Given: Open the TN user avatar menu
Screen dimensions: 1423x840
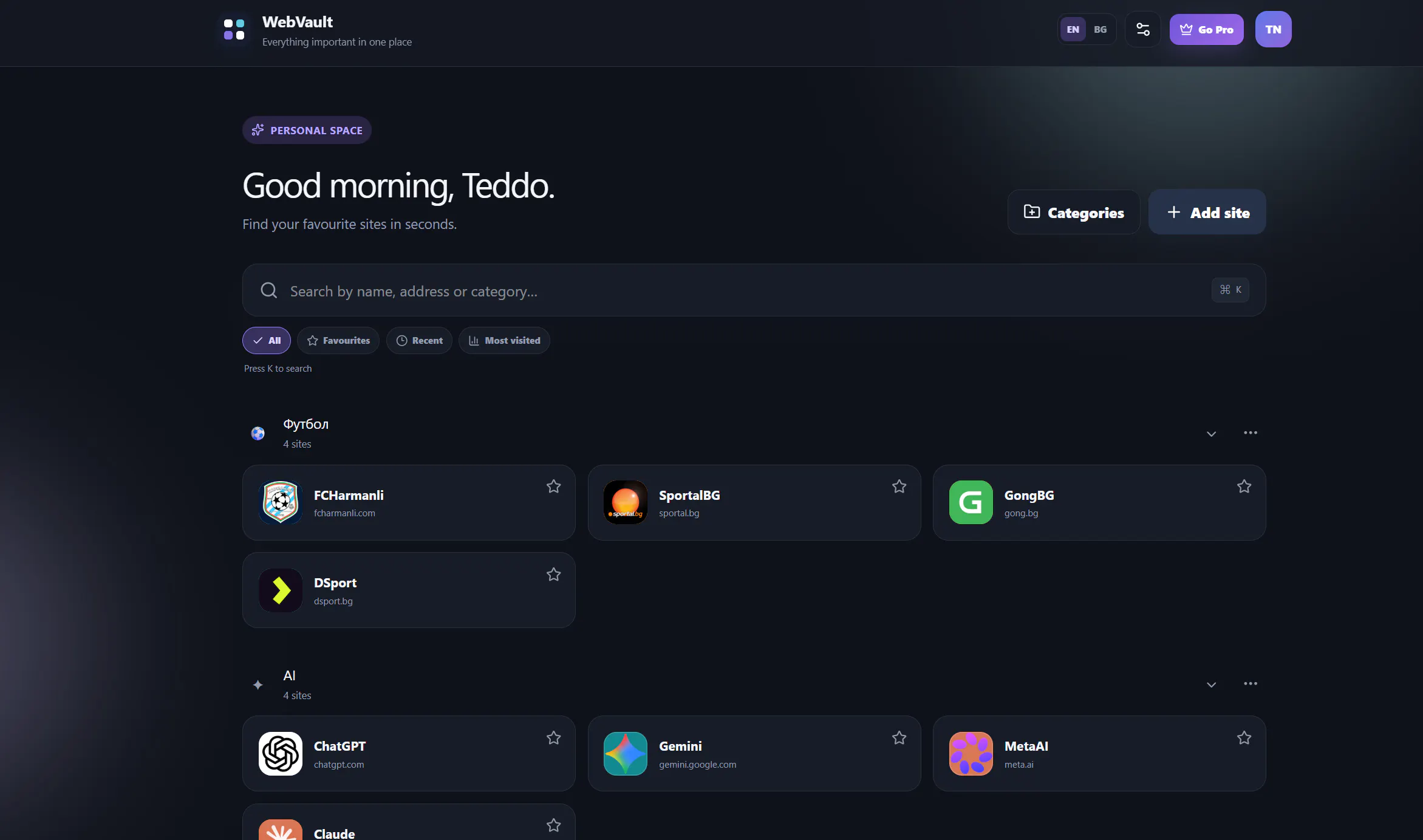Looking at the screenshot, I should [x=1273, y=29].
